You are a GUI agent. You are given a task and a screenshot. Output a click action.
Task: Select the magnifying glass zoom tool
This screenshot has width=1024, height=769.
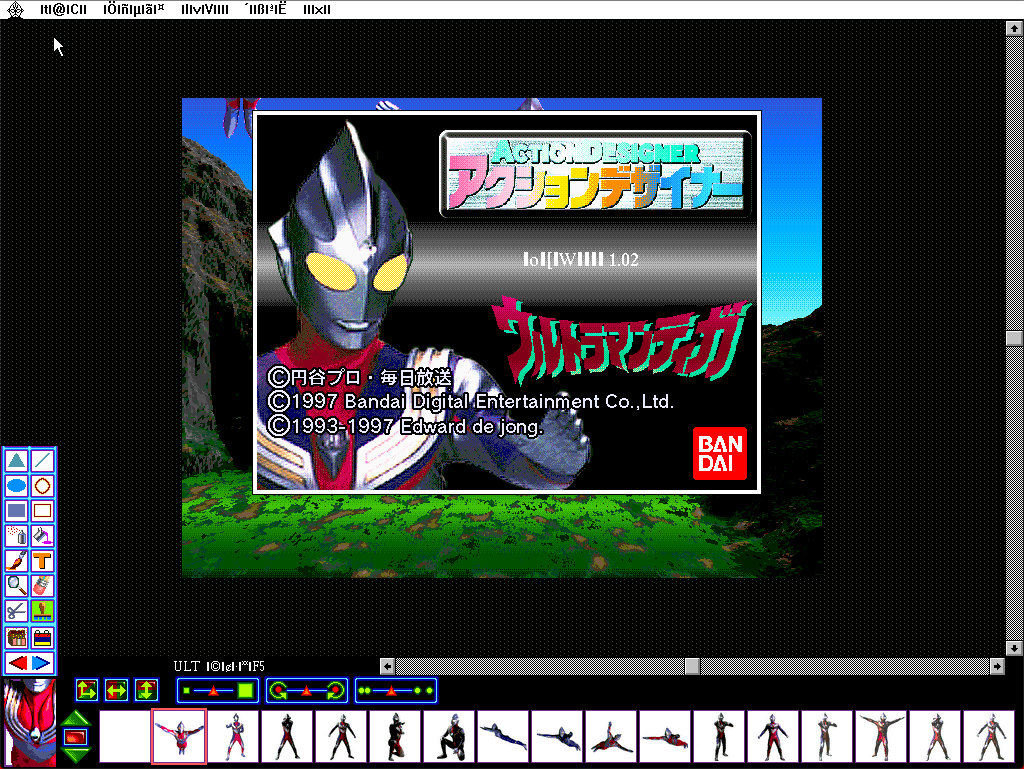17,586
